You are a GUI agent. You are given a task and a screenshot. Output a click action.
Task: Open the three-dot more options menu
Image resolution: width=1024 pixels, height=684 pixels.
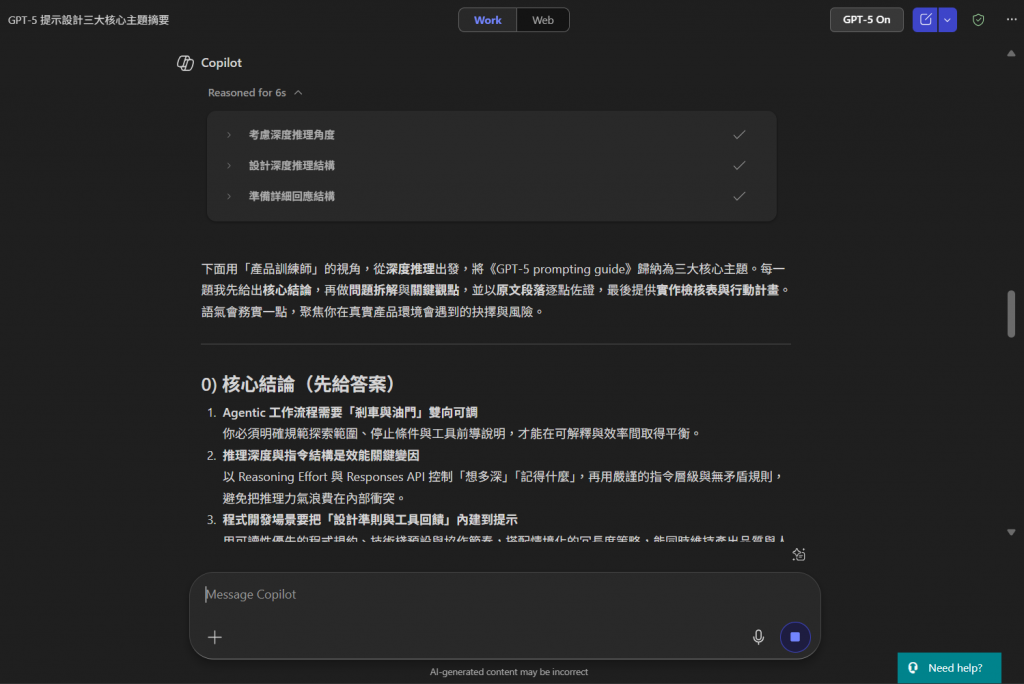(1011, 20)
